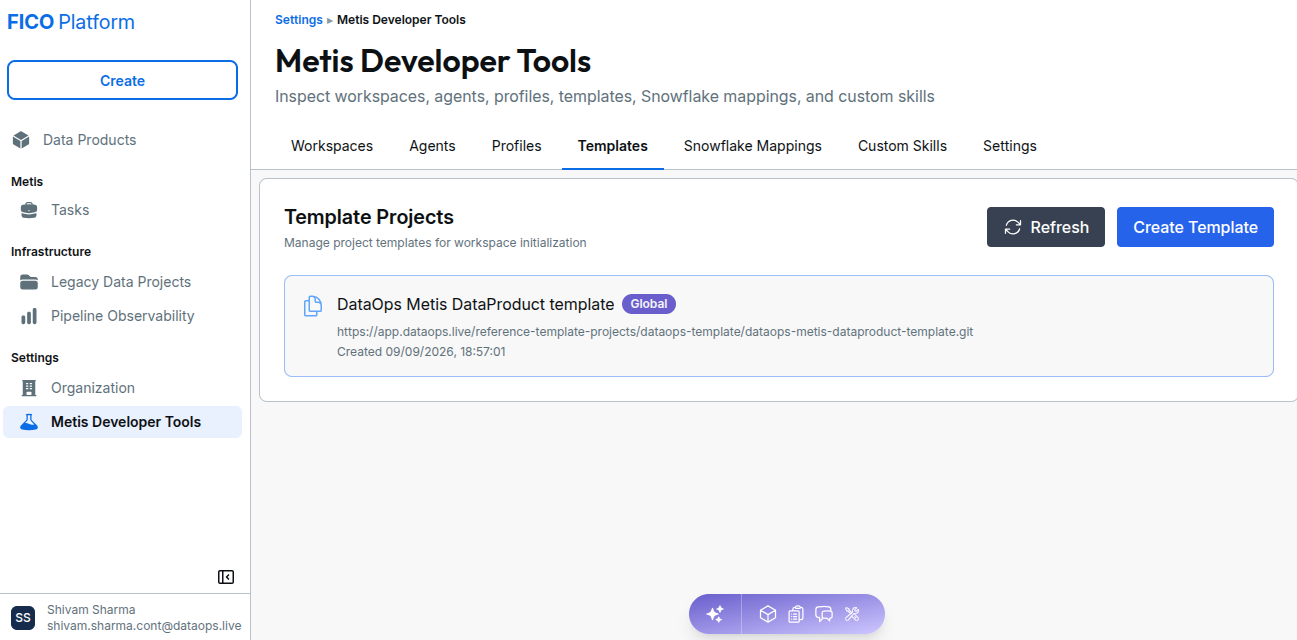Open Data Products via its cube icon
Viewport: 1297px width, 640px height.
pyautogui.click(x=21, y=140)
